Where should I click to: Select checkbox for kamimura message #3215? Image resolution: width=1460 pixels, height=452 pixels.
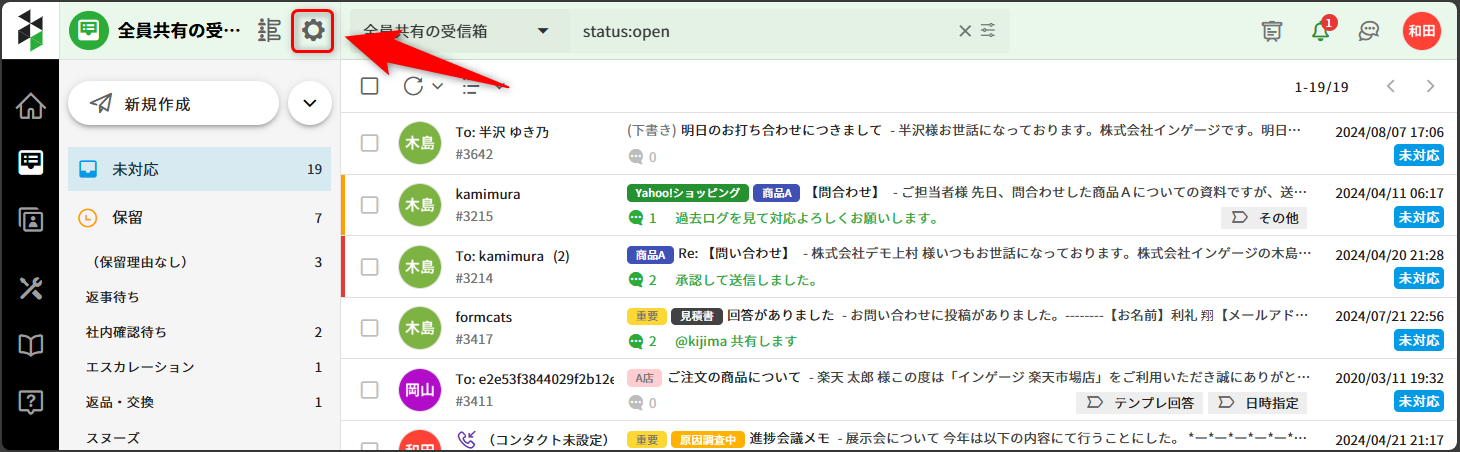click(x=370, y=205)
